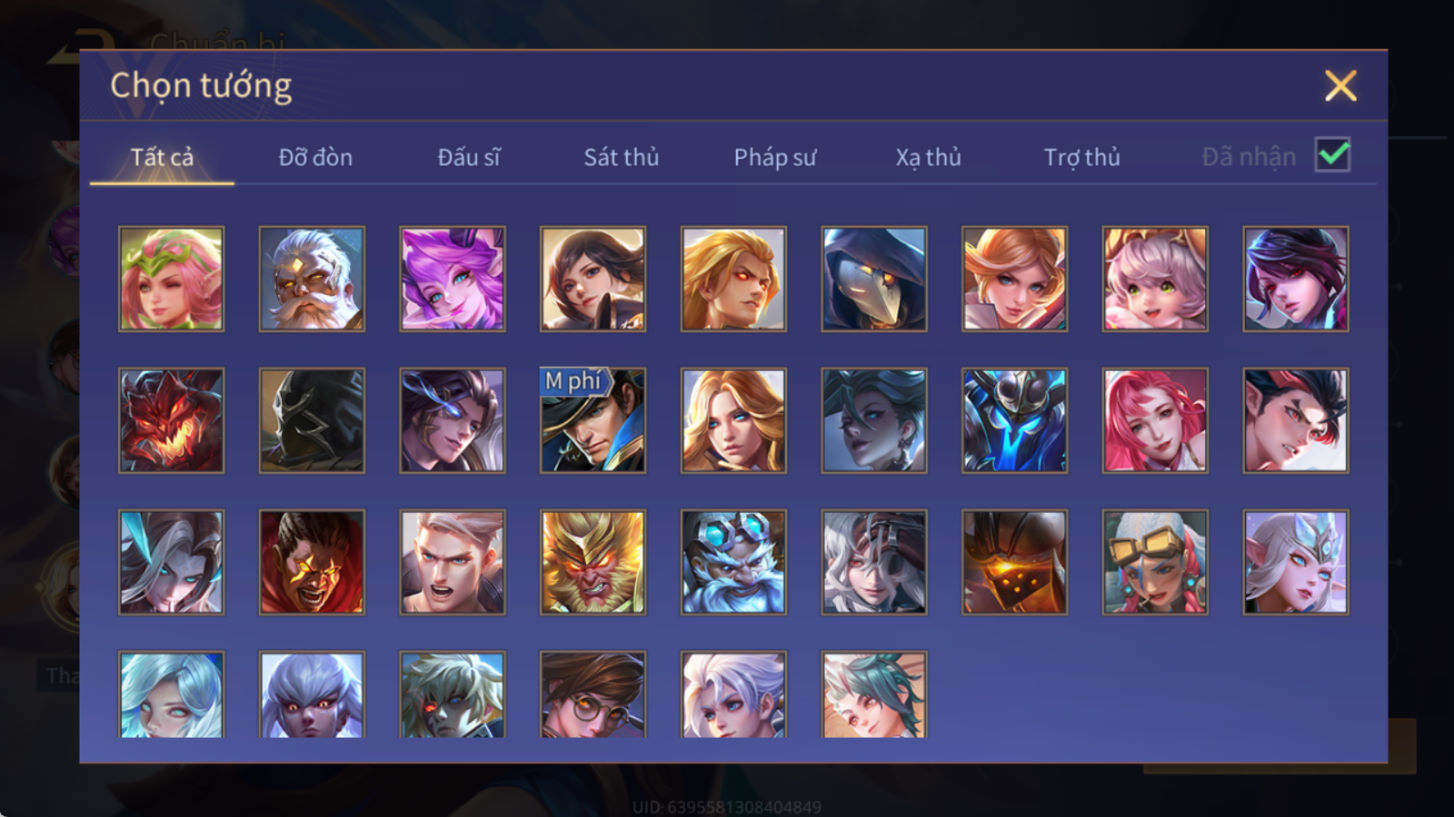Select the blue armored insect-helmet hero

pyautogui.click(x=1014, y=421)
